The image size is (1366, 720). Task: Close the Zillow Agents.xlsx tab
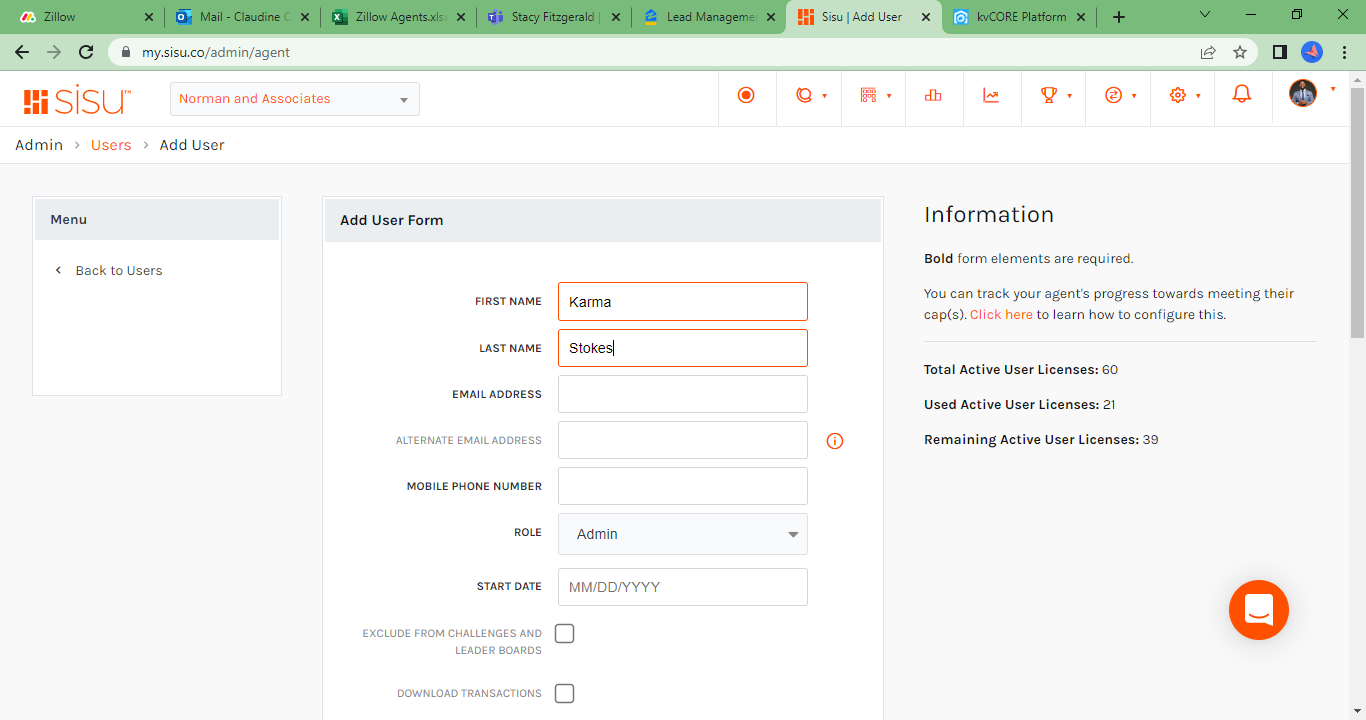[459, 17]
